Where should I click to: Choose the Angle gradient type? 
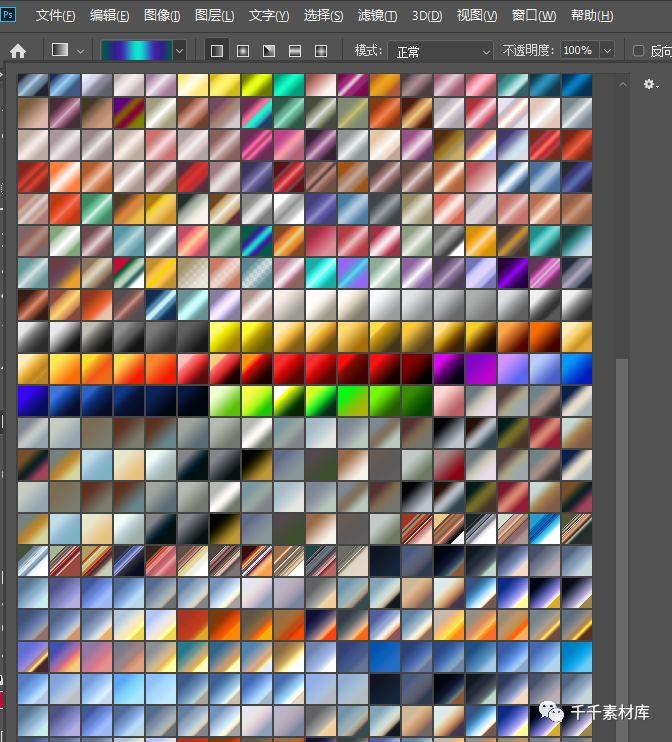click(x=269, y=51)
